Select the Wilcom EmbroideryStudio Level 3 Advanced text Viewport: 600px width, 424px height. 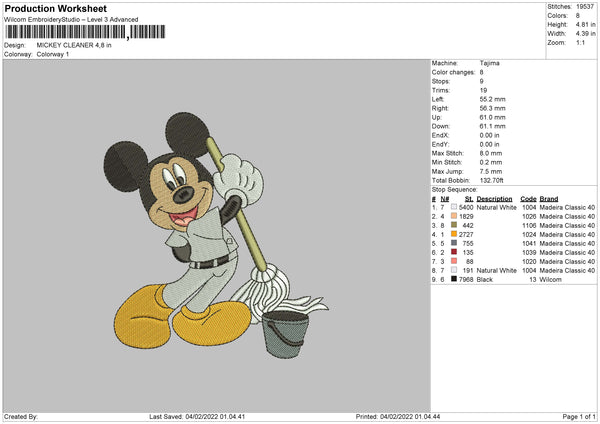[71, 20]
